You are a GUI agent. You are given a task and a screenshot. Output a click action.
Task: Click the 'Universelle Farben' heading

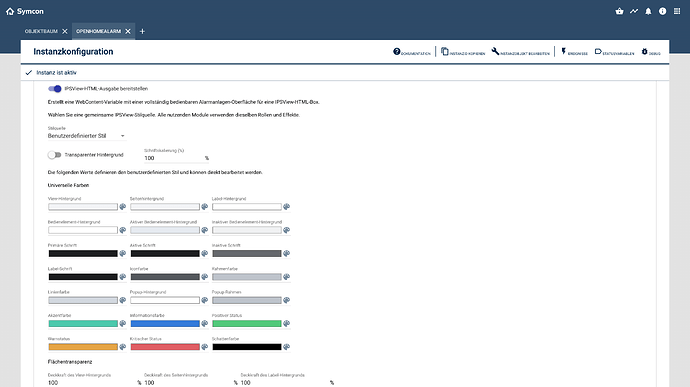pyautogui.click(x=68, y=185)
